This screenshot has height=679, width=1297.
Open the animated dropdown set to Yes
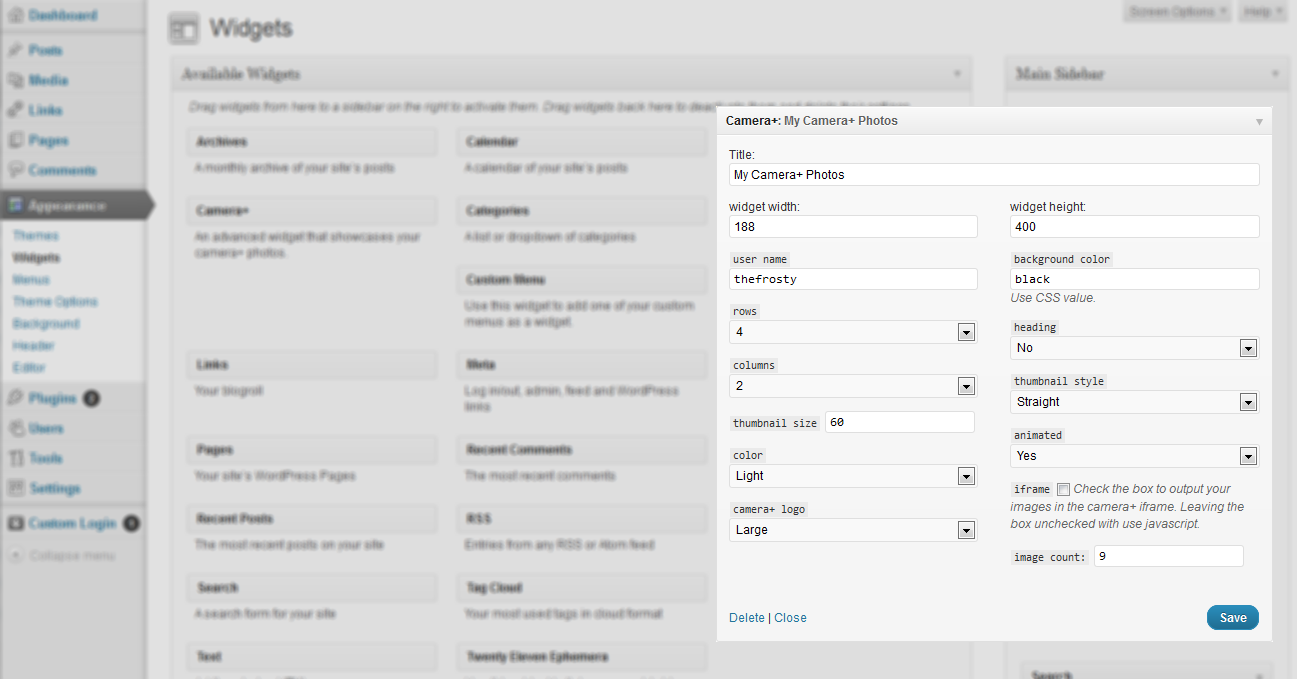tap(1134, 456)
